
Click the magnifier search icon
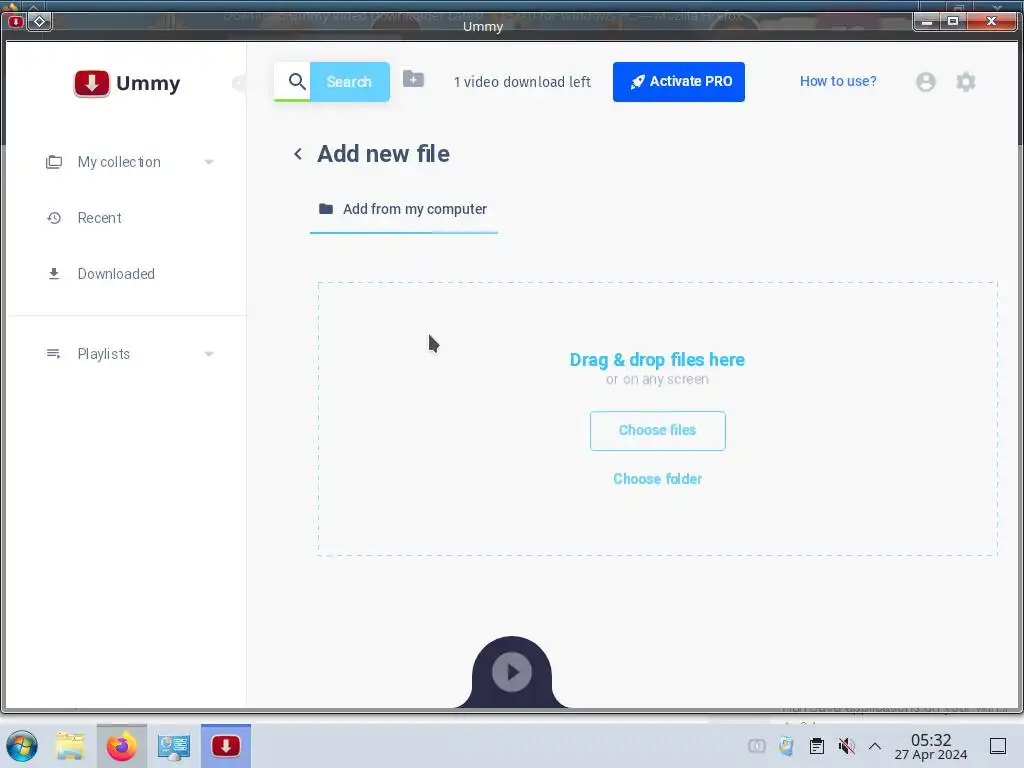[296, 82]
